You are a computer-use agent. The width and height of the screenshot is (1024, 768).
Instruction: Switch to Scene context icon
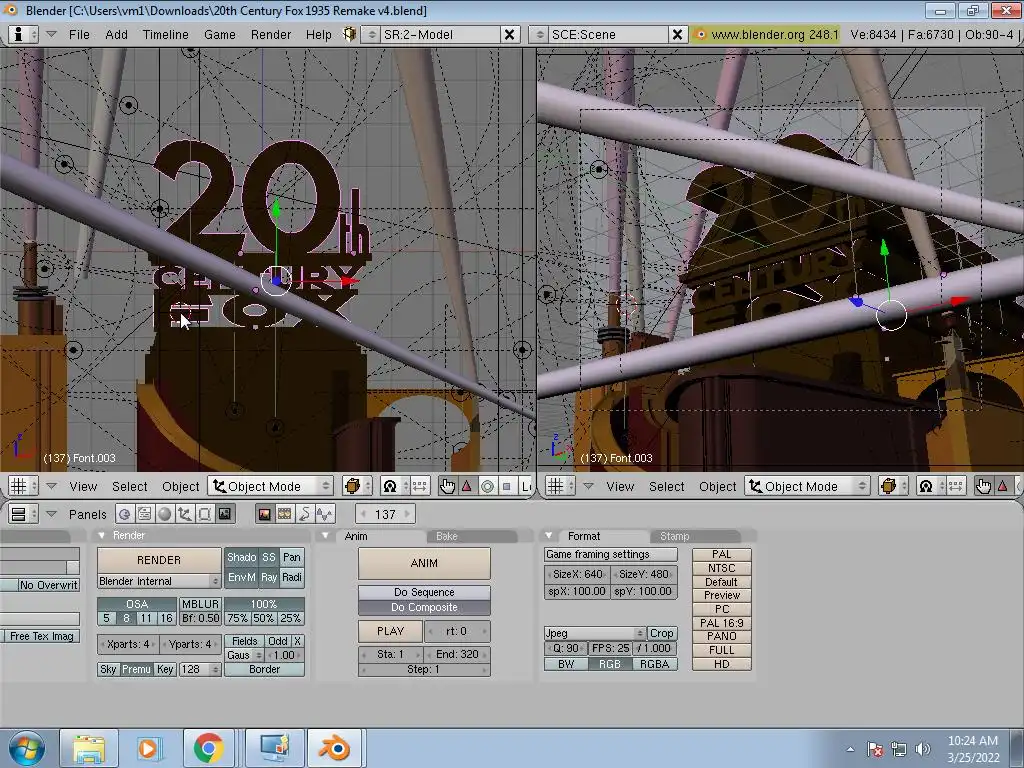225,514
